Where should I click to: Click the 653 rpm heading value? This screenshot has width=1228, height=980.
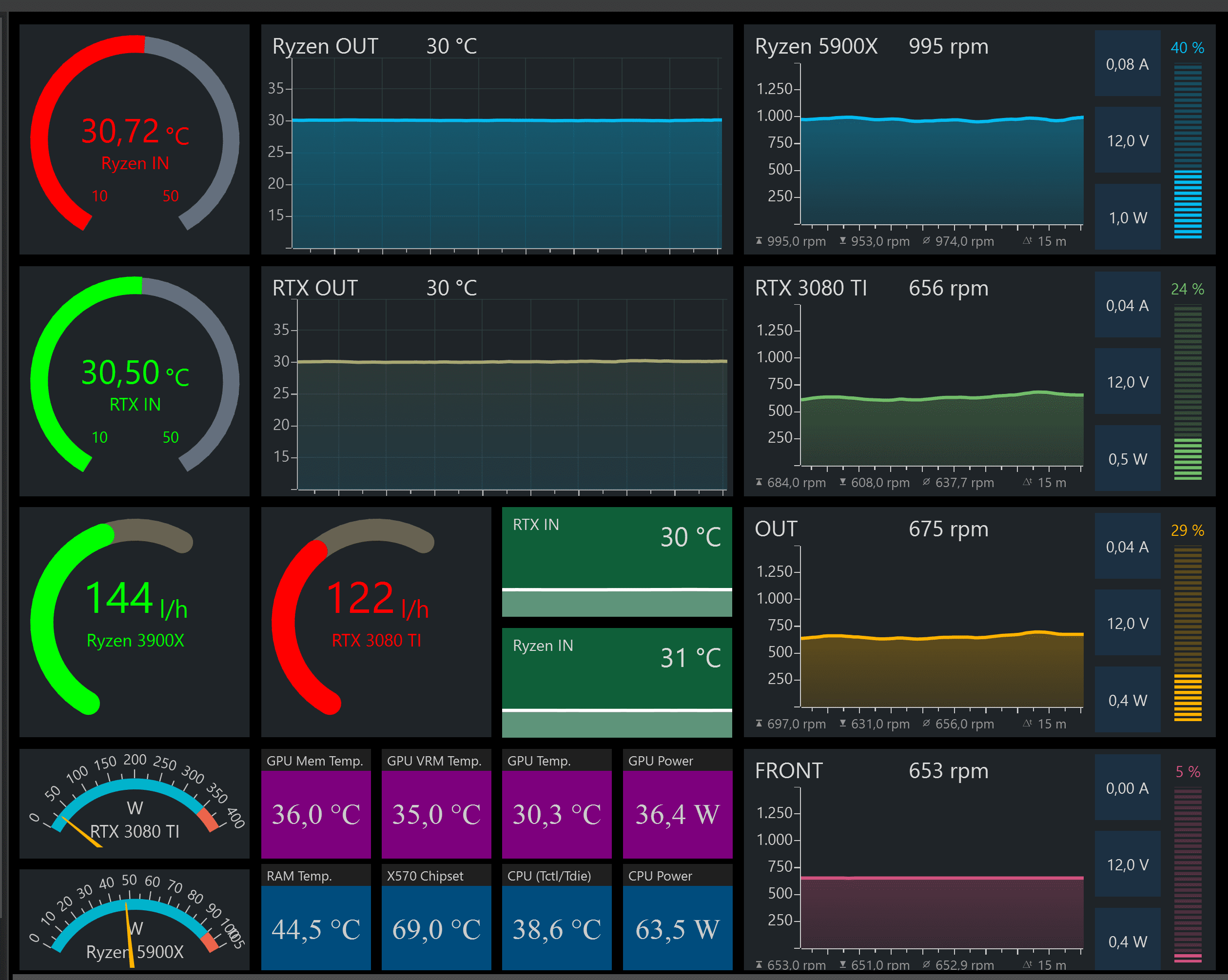[x=948, y=770]
